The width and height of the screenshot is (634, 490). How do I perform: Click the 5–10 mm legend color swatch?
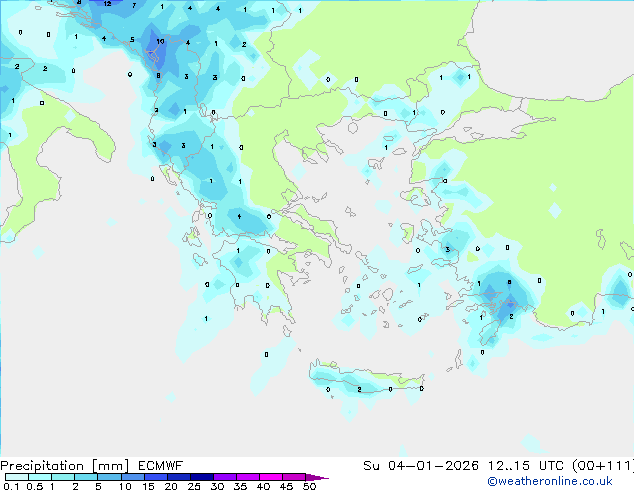[109, 477]
